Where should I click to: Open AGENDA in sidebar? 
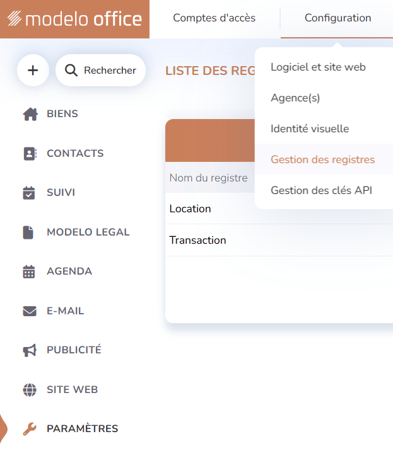(69, 271)
